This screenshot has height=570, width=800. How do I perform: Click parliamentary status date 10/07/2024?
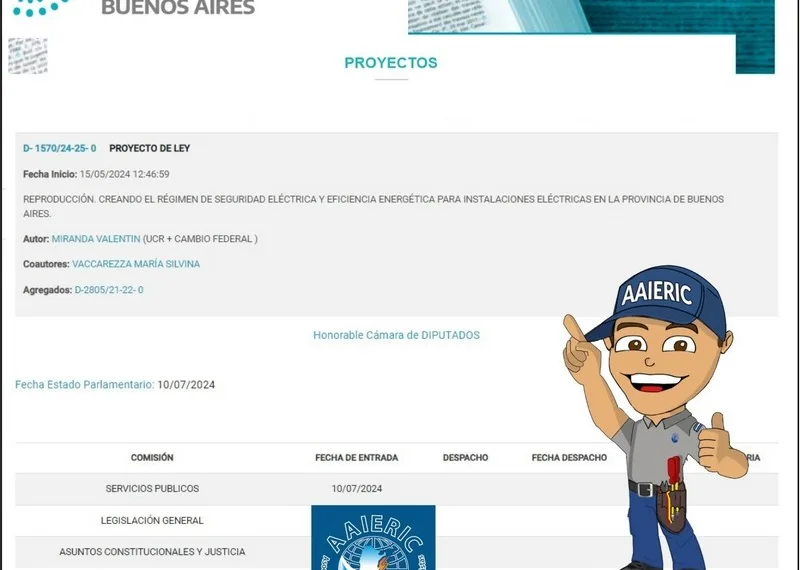click(x=186, y=385)
